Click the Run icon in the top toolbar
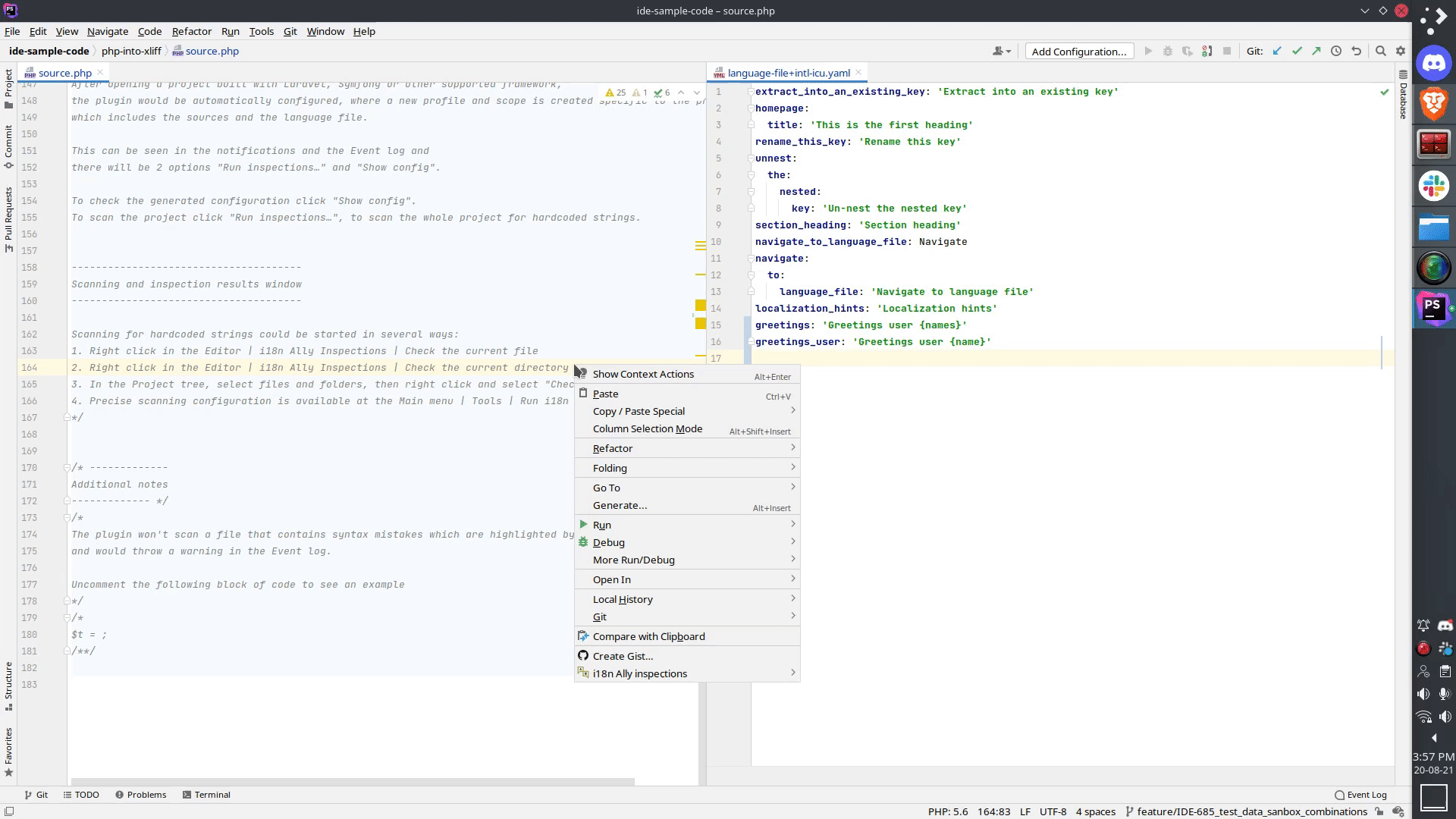 [x=1148, y=51]
